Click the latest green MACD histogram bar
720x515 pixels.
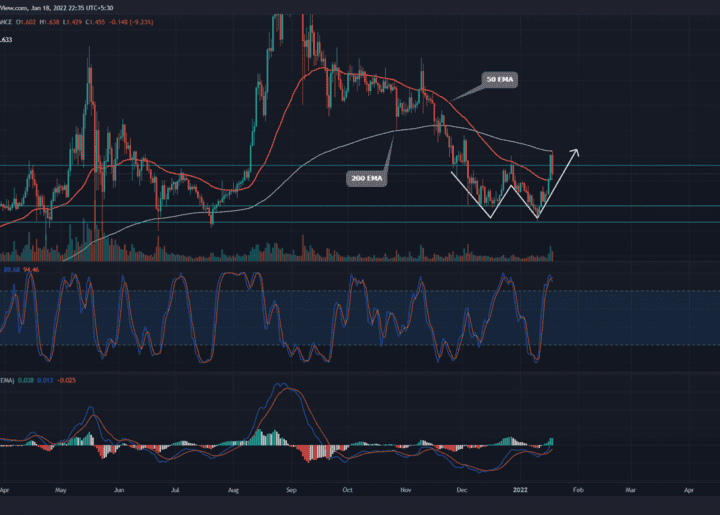[x=551, y=441]
